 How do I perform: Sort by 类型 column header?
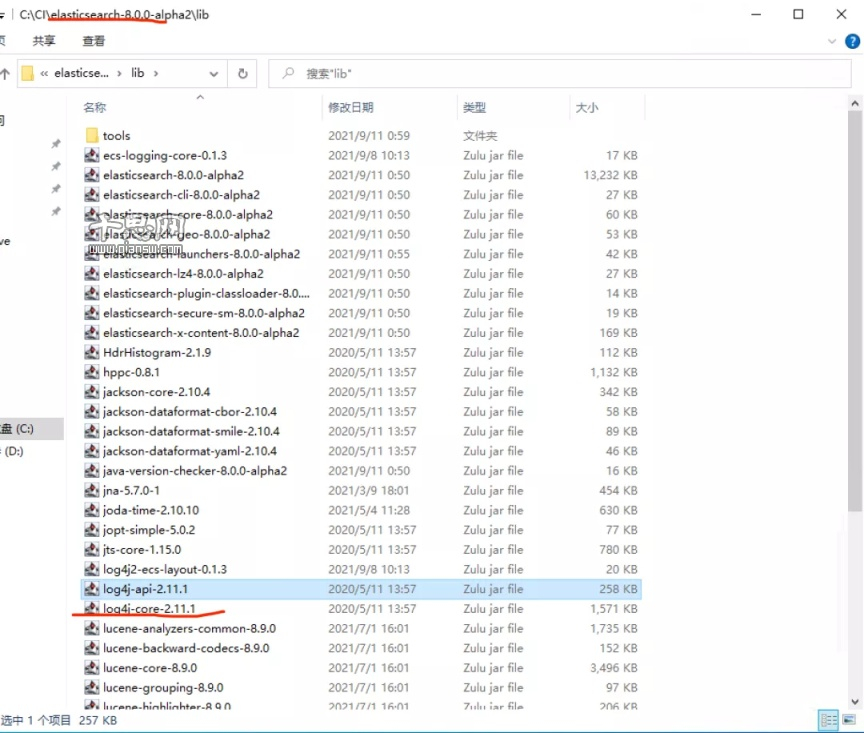click(x=474, y=107)
